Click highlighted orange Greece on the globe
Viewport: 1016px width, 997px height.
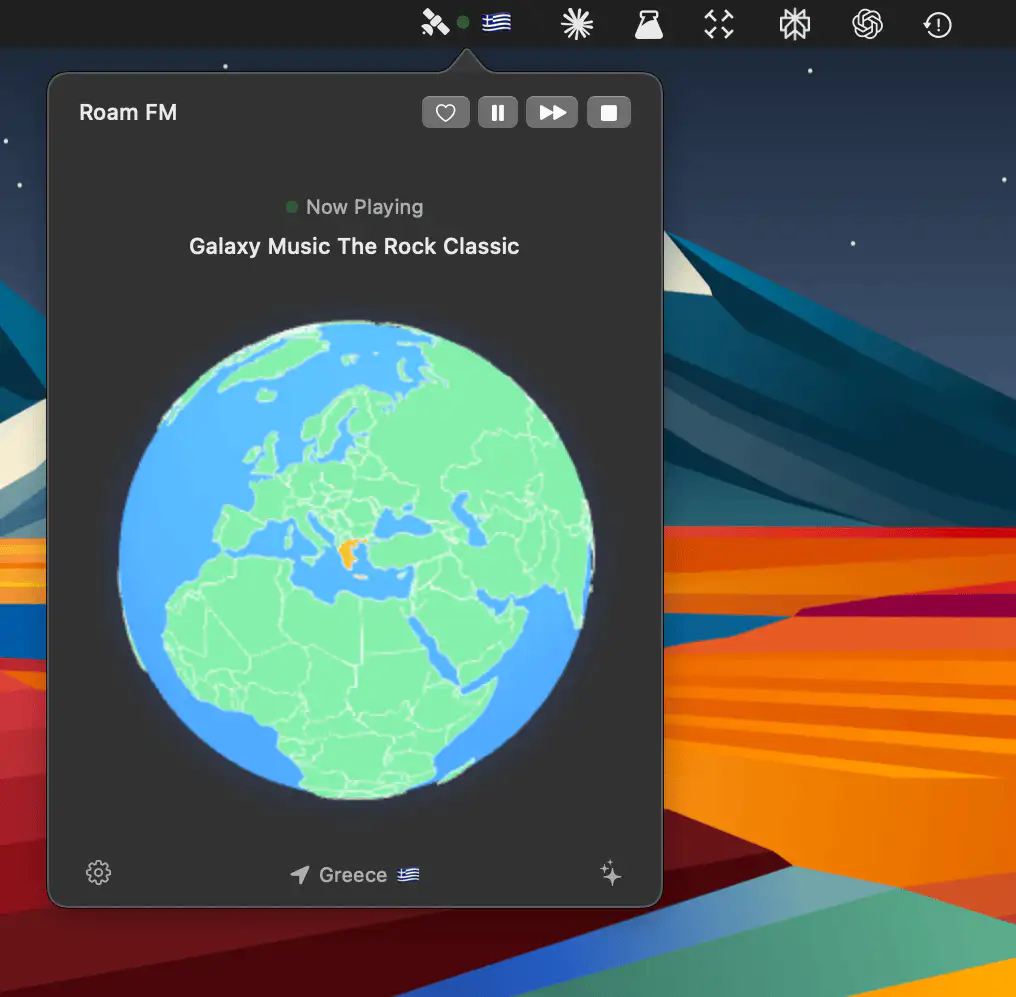click(x=351, y=553)
